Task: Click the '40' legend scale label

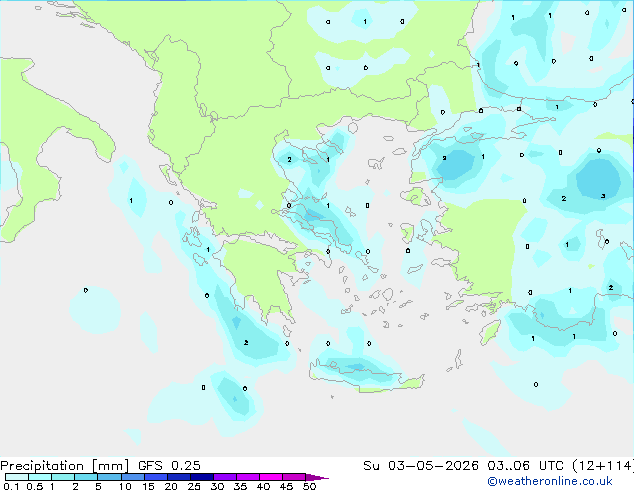Action: click(x=263, y=486)
